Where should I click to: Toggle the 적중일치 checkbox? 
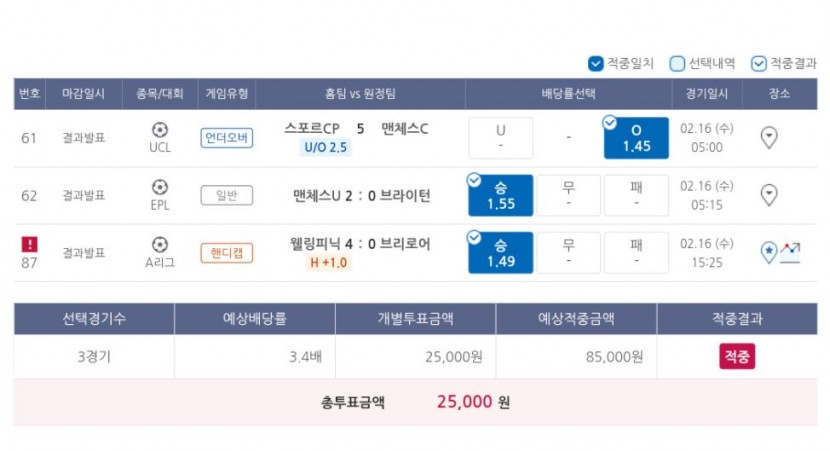click(x=596, y=64)
